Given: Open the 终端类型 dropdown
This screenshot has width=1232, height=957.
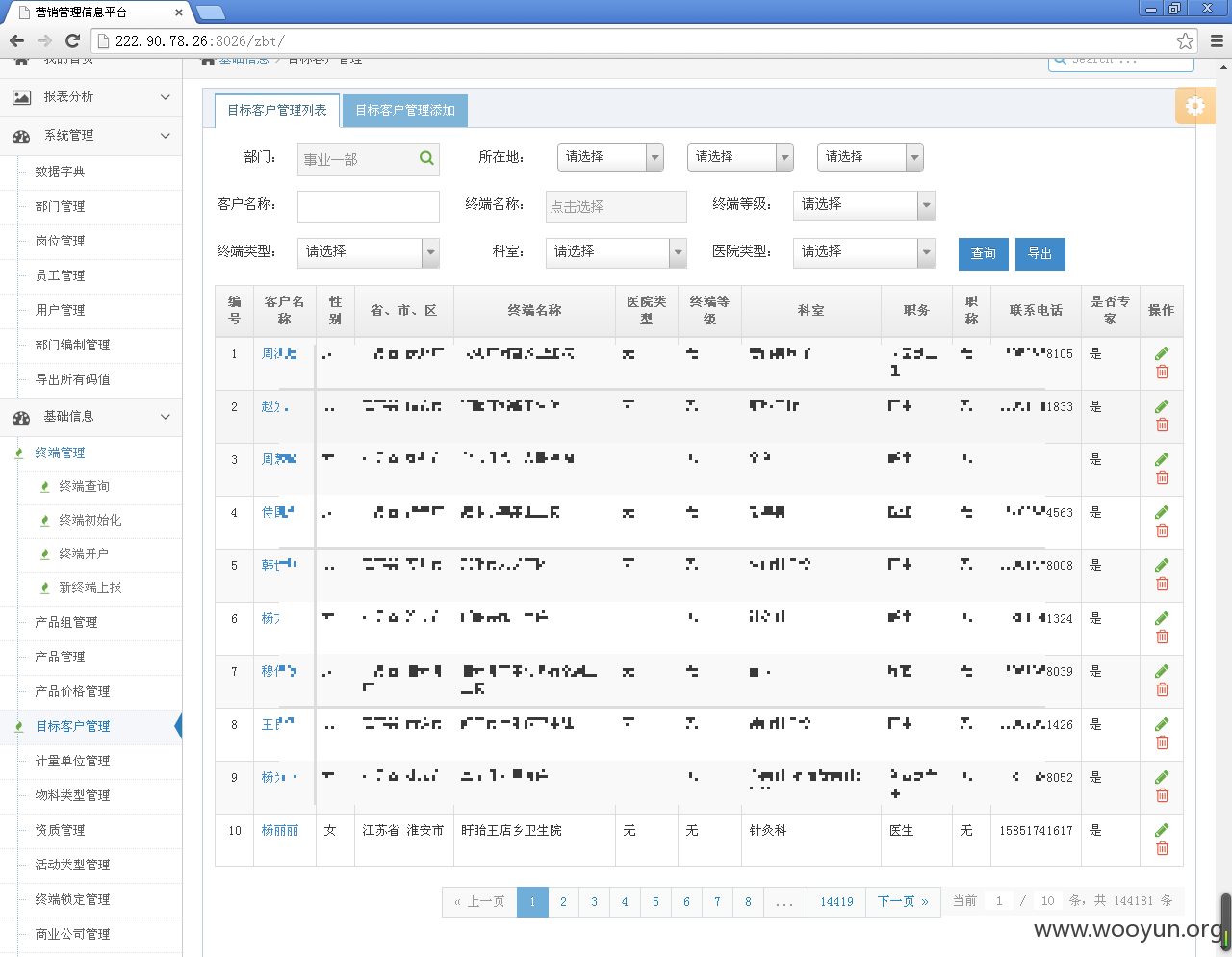Looking at the screenshot, I should 369,251.
